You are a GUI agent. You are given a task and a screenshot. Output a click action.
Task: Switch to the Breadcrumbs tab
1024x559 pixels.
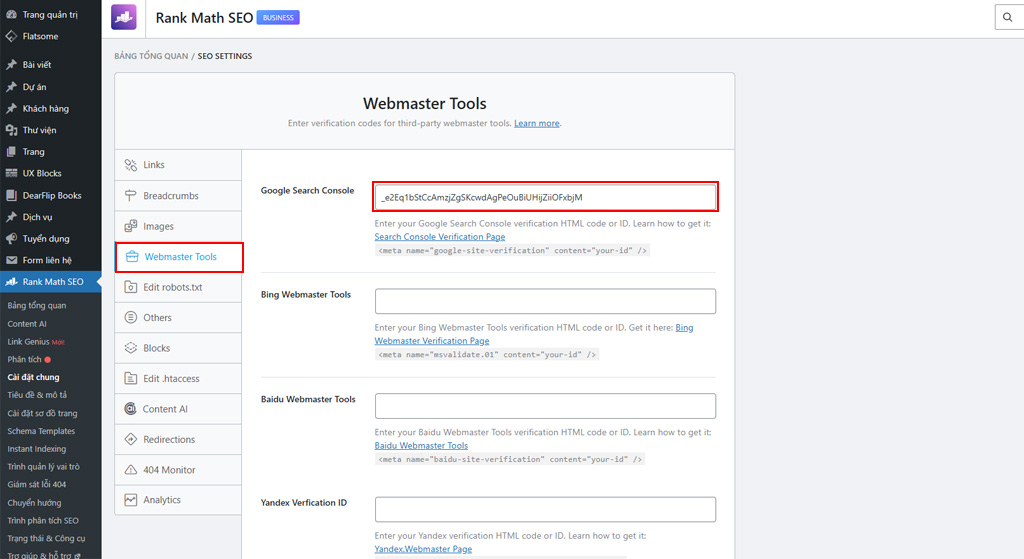click(178, 196)
